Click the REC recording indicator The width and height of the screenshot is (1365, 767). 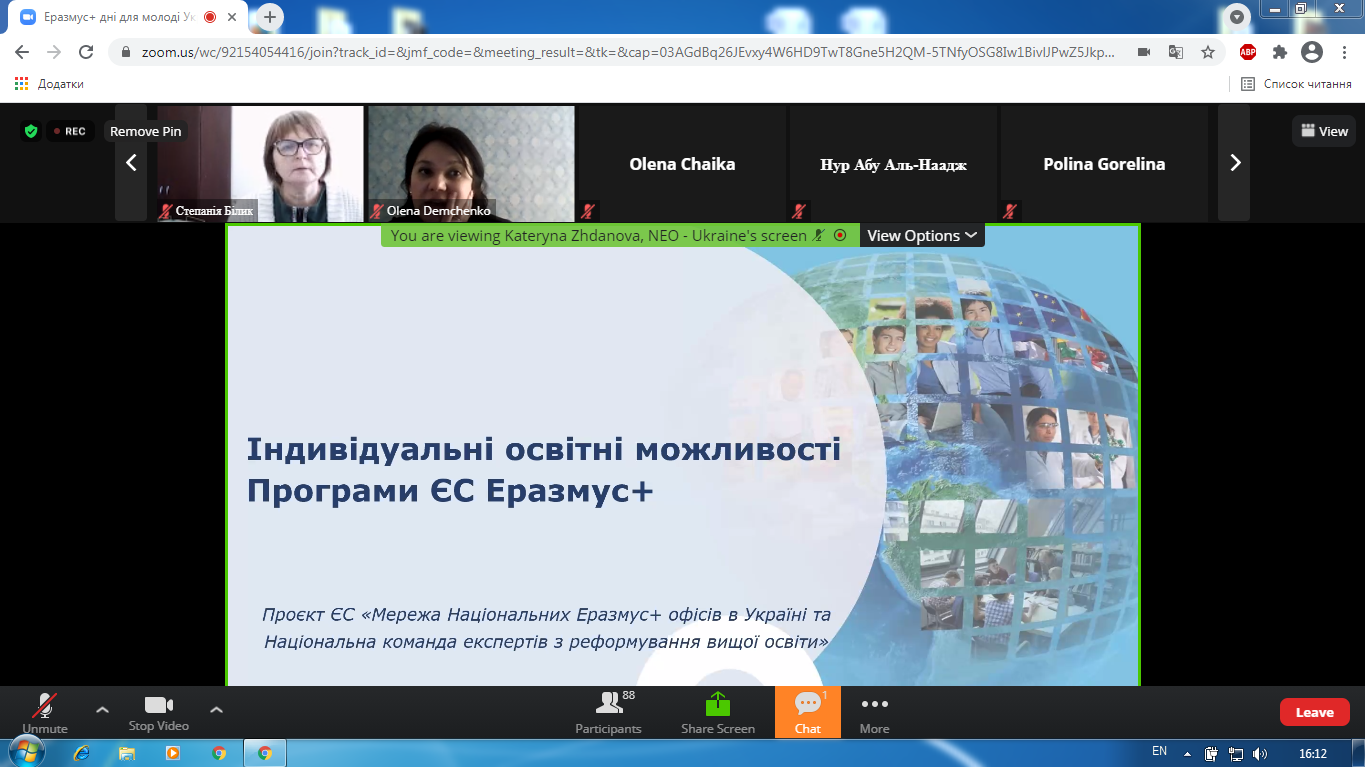point(70,131)
